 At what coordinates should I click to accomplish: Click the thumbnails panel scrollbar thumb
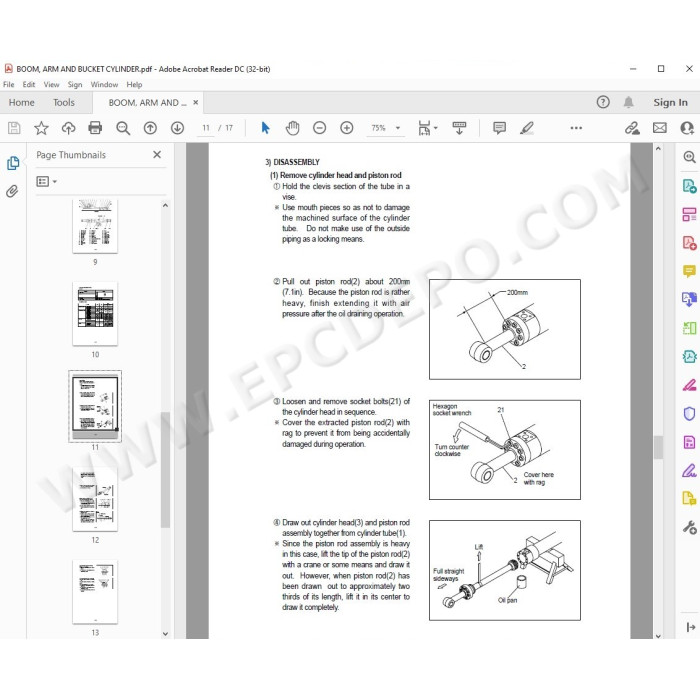click(165, 470)
